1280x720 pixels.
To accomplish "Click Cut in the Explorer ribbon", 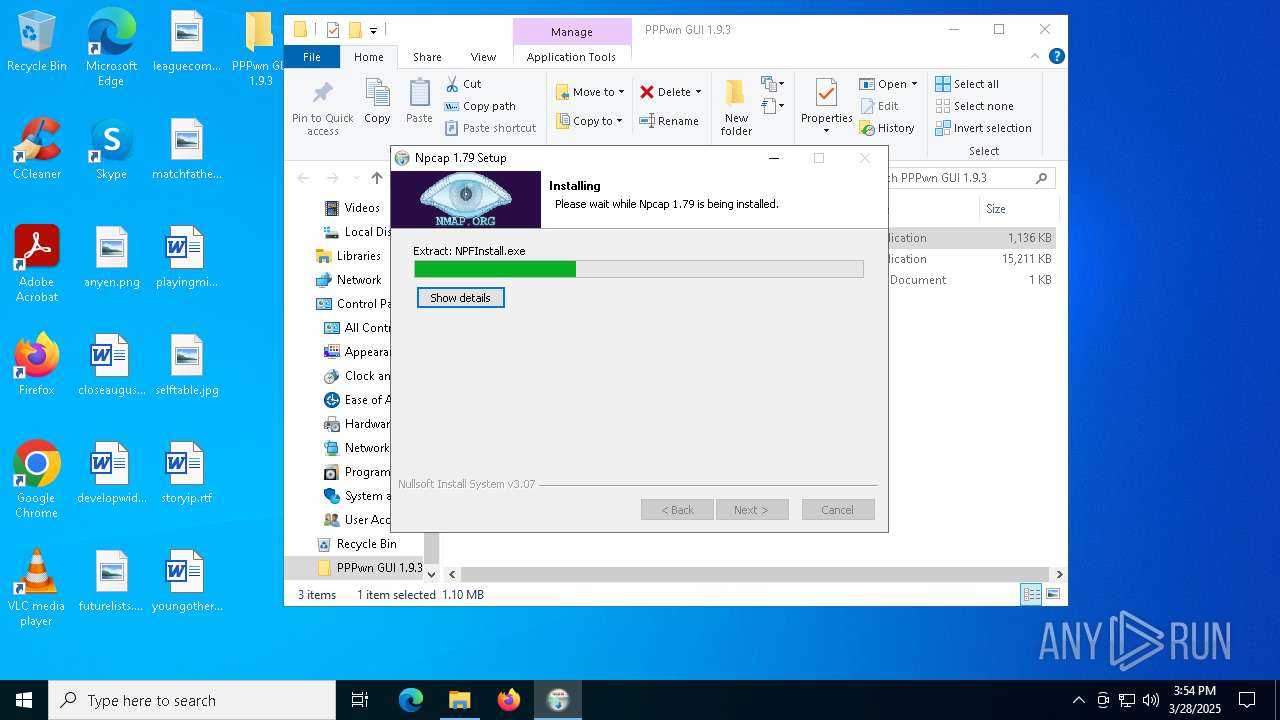I will (x=463, y=84).
